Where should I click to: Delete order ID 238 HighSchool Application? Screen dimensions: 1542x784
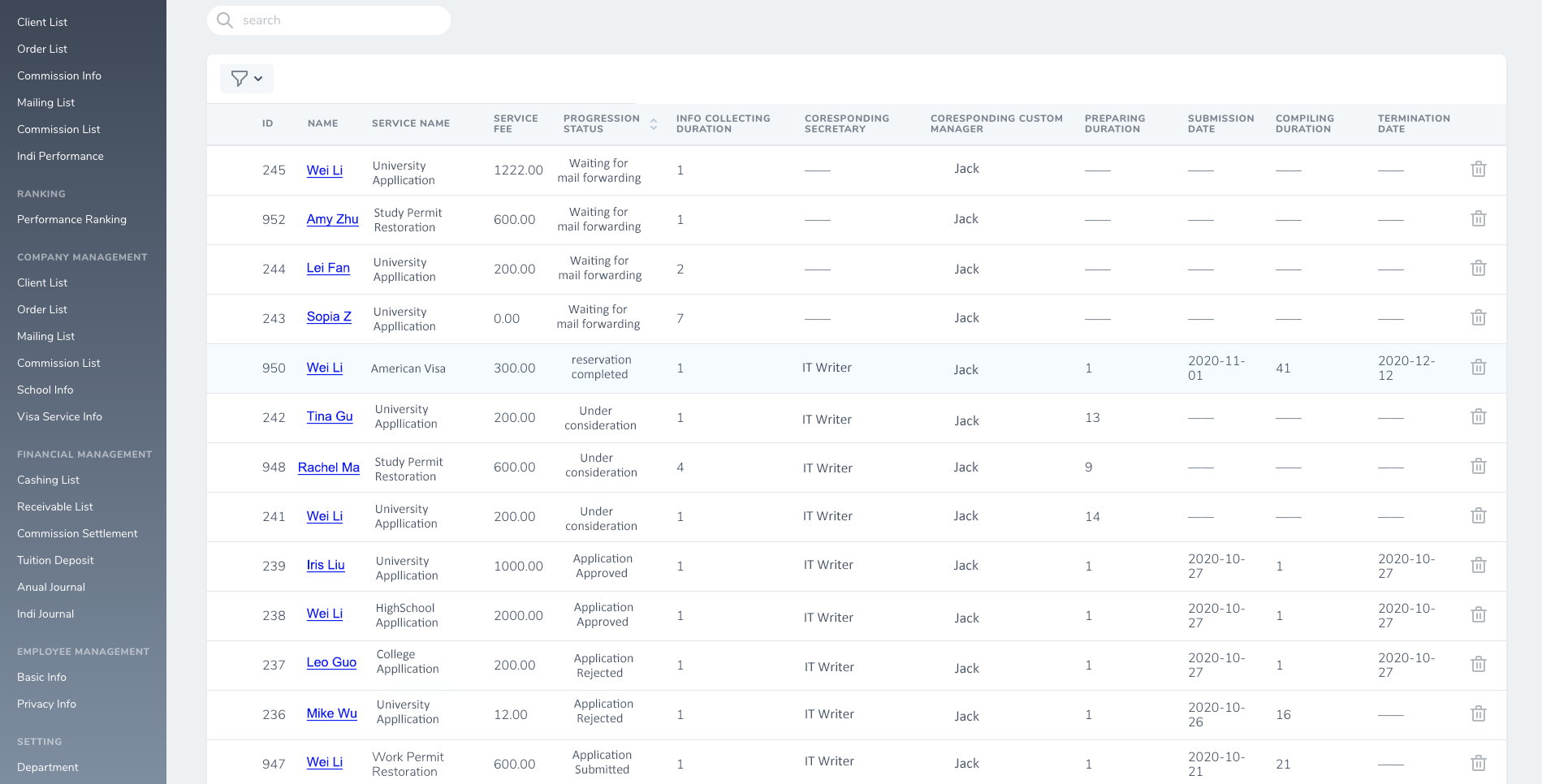[1478, 614]
